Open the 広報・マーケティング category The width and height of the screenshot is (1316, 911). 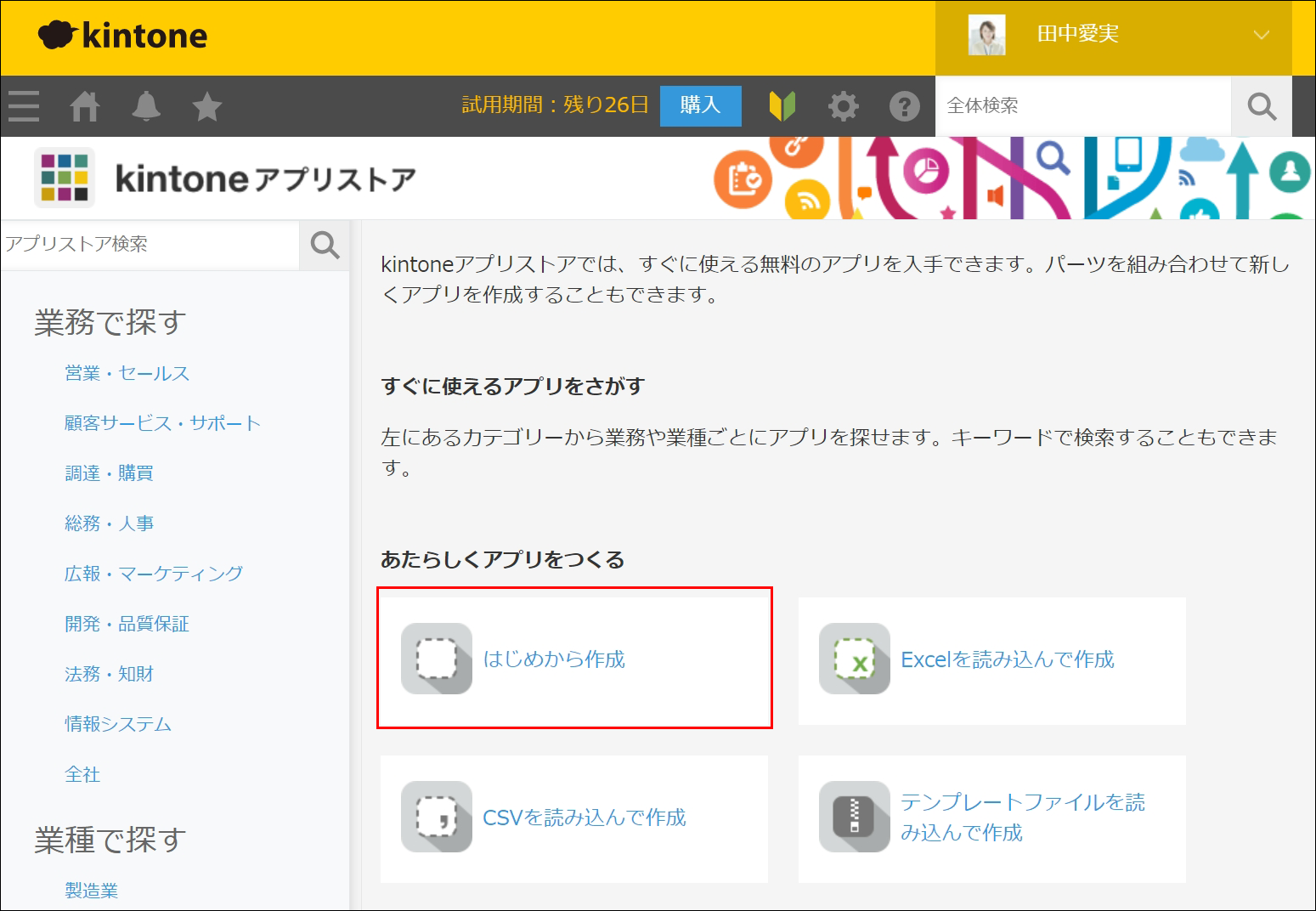click(x=154, y=574)
